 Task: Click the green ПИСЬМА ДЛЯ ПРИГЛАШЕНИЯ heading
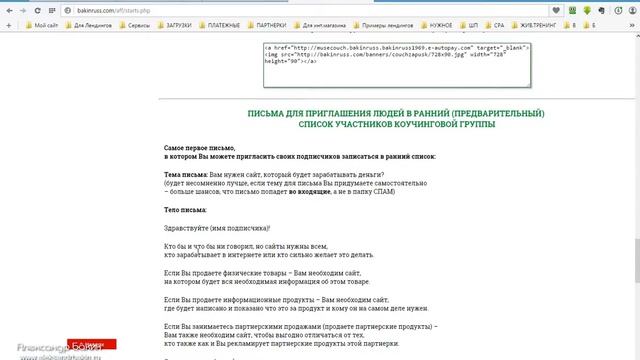(x=396, y=119)
